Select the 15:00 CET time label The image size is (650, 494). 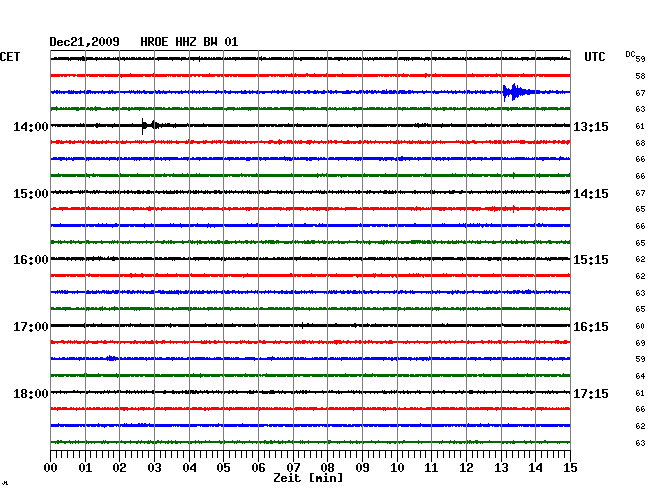tap(31, 194)
